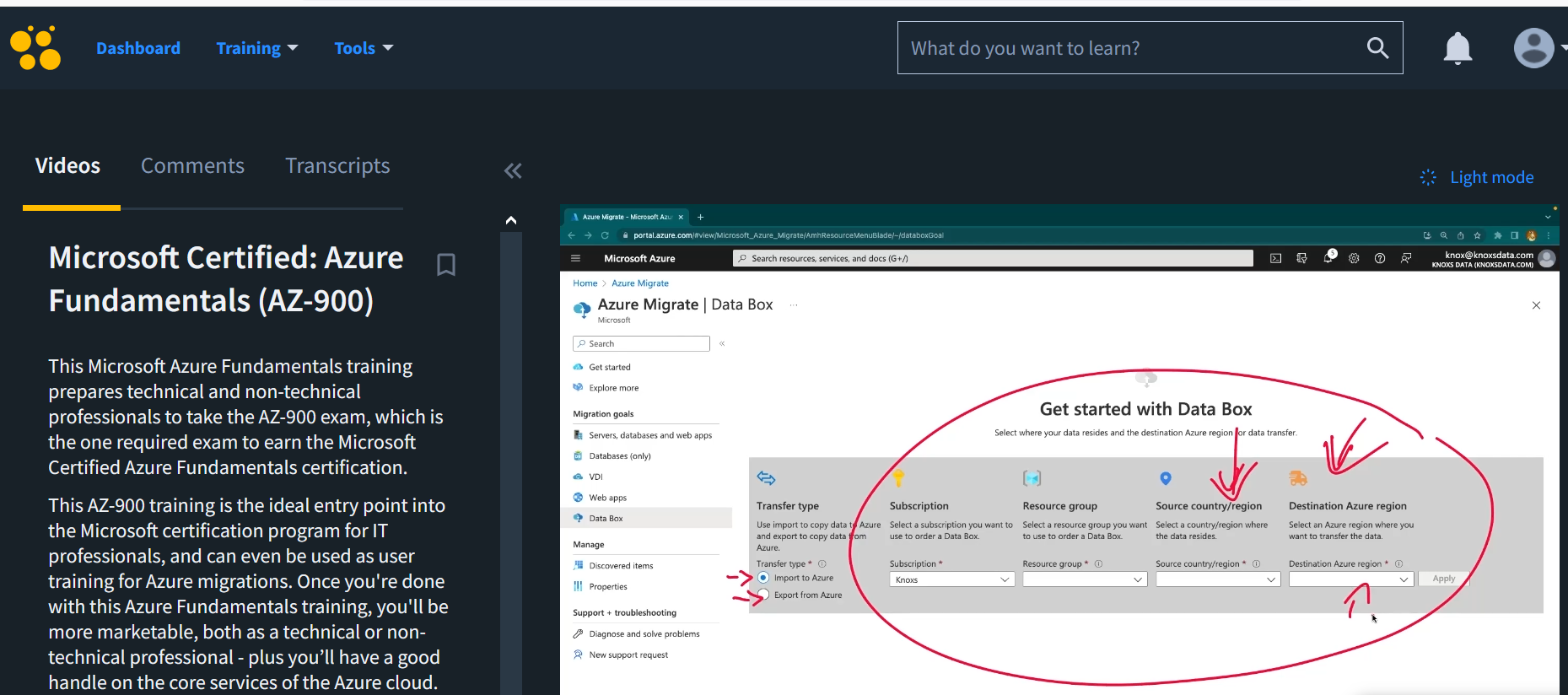
Task: Click the Apply button
Action: tap(1443, 579)
